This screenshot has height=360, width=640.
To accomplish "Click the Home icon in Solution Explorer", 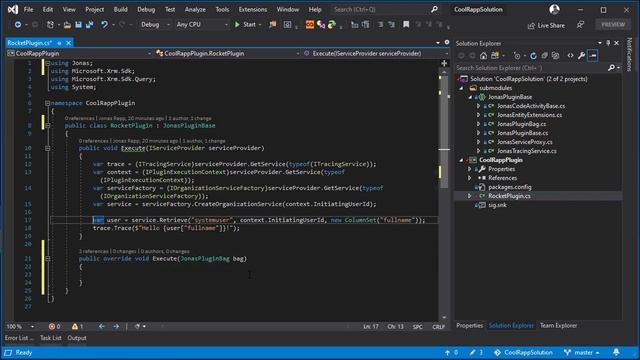I will tap(483, 56).
